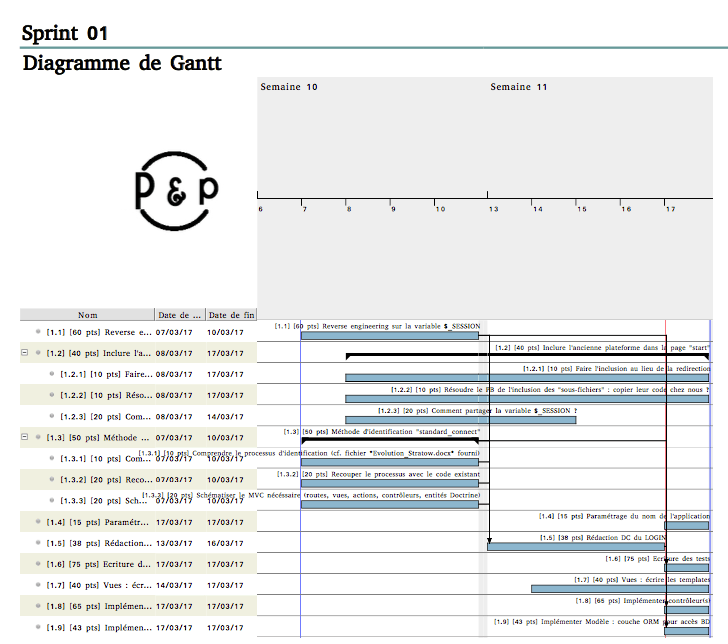The height and width of the screenshot is (644, 728).
Task: Click the P&P circular logo
Action: point(176,188)
